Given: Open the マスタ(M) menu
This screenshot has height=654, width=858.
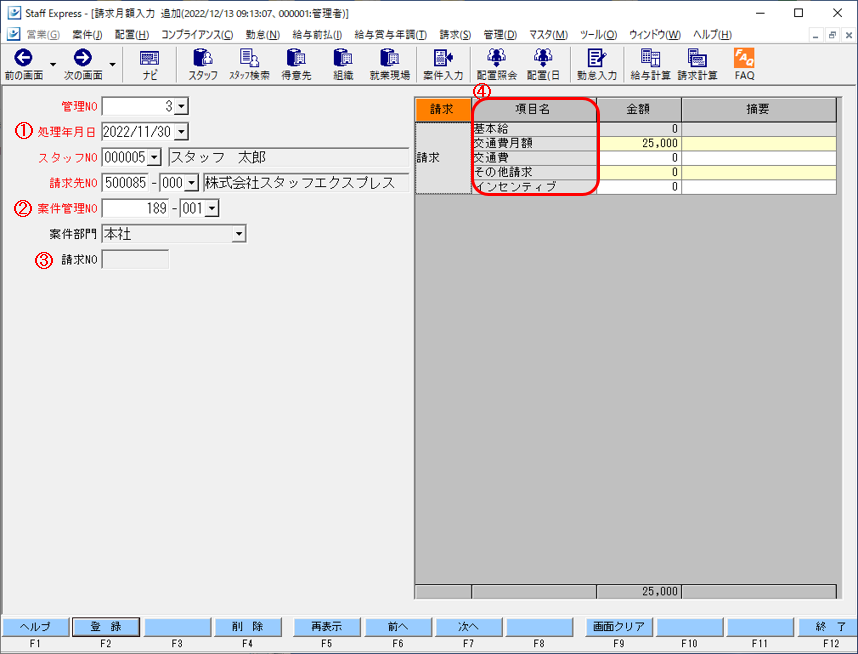Looking at the screenshot, I should tap(548, 34).
